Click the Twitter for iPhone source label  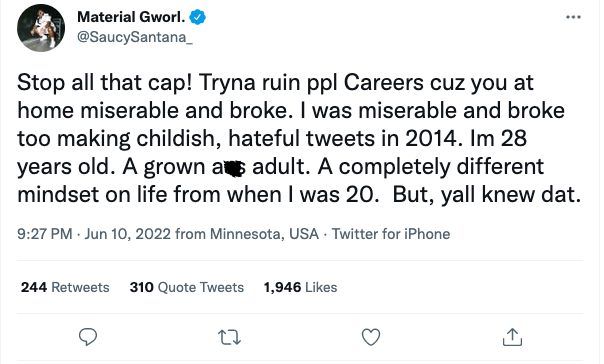tap(391, 234)
